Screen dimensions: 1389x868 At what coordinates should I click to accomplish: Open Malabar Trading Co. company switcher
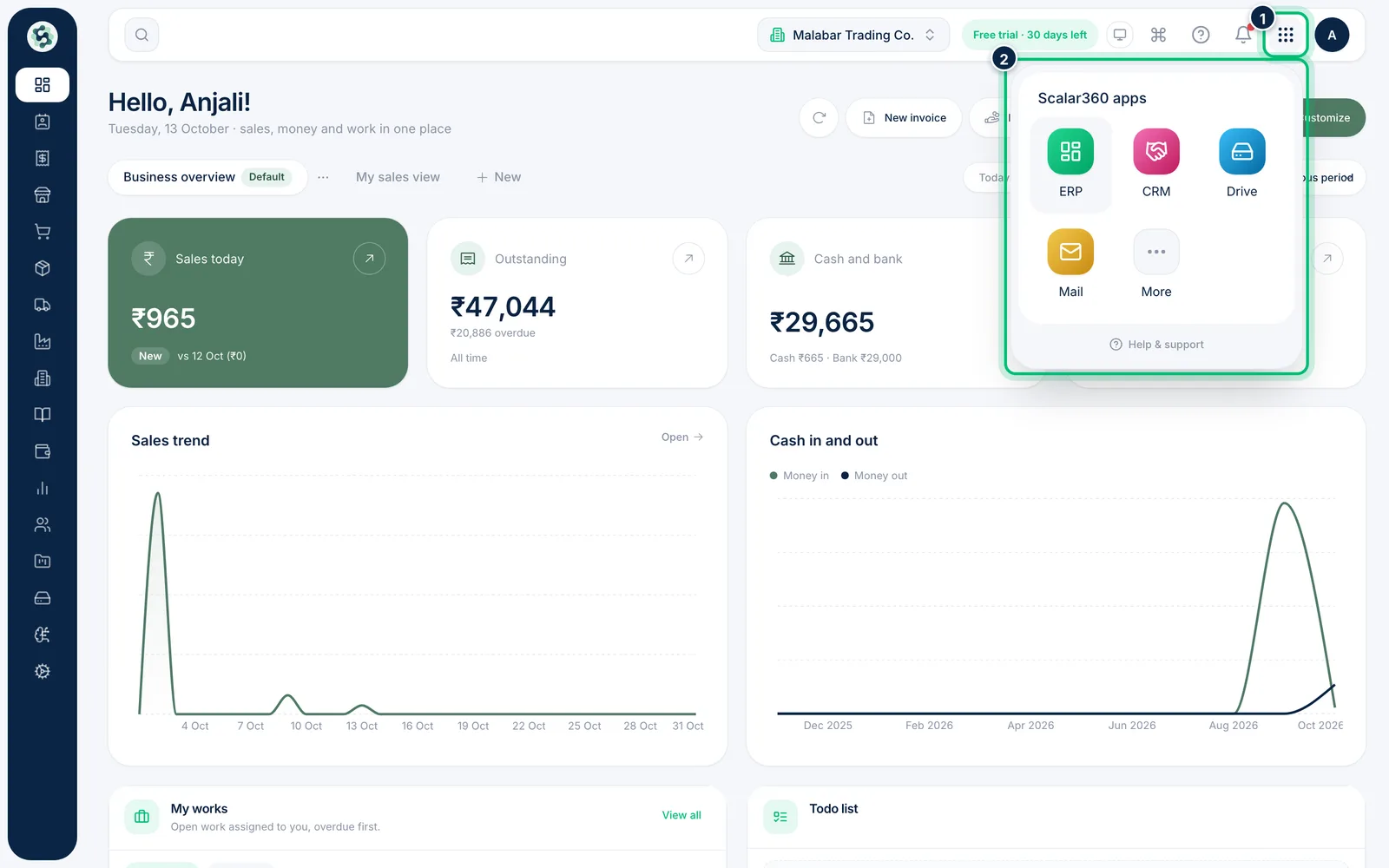click(x=853, y=35)
